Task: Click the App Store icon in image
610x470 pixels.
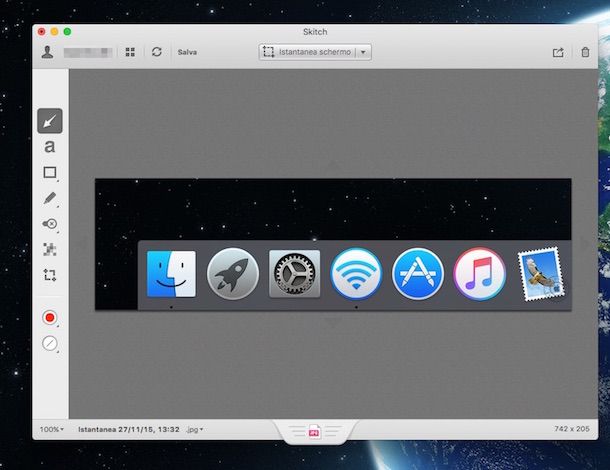Action: (418, 274)
